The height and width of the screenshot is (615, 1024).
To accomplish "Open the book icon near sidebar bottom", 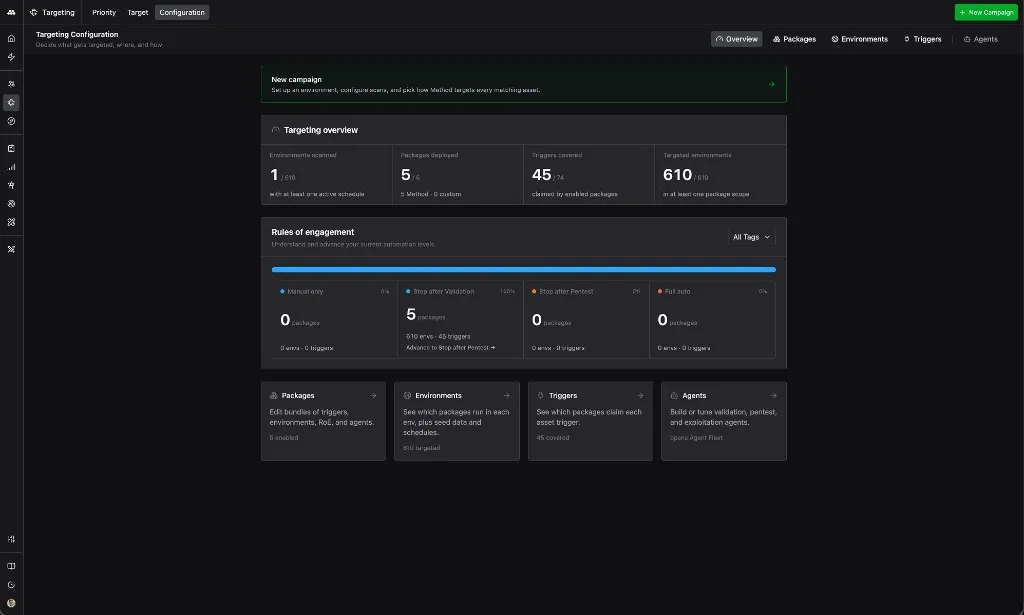I will coord(11,567).
